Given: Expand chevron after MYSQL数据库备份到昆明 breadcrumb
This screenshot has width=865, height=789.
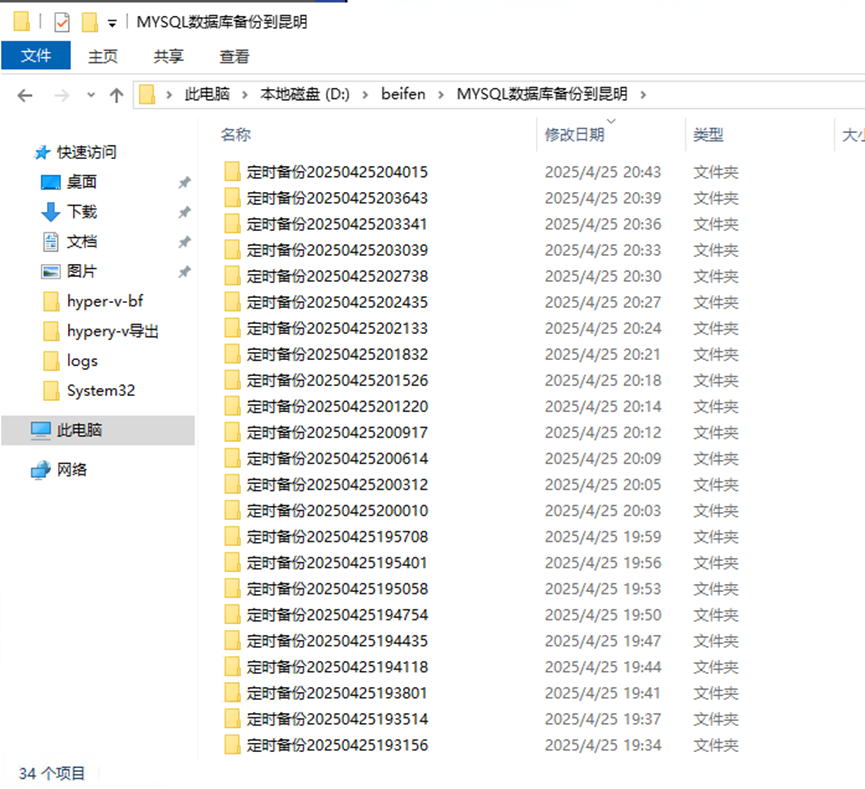Looking at the screenshot, I should (643, 95).
